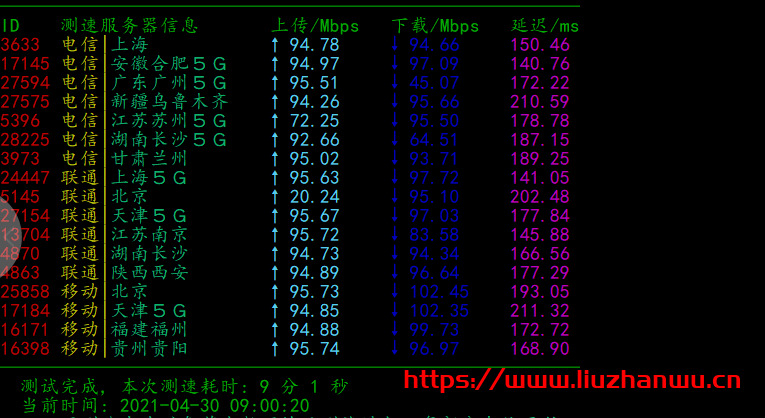The image size is (765, 418).
Task: Click the 测速服务器信息 column header
Action: [x=129, y=25]
